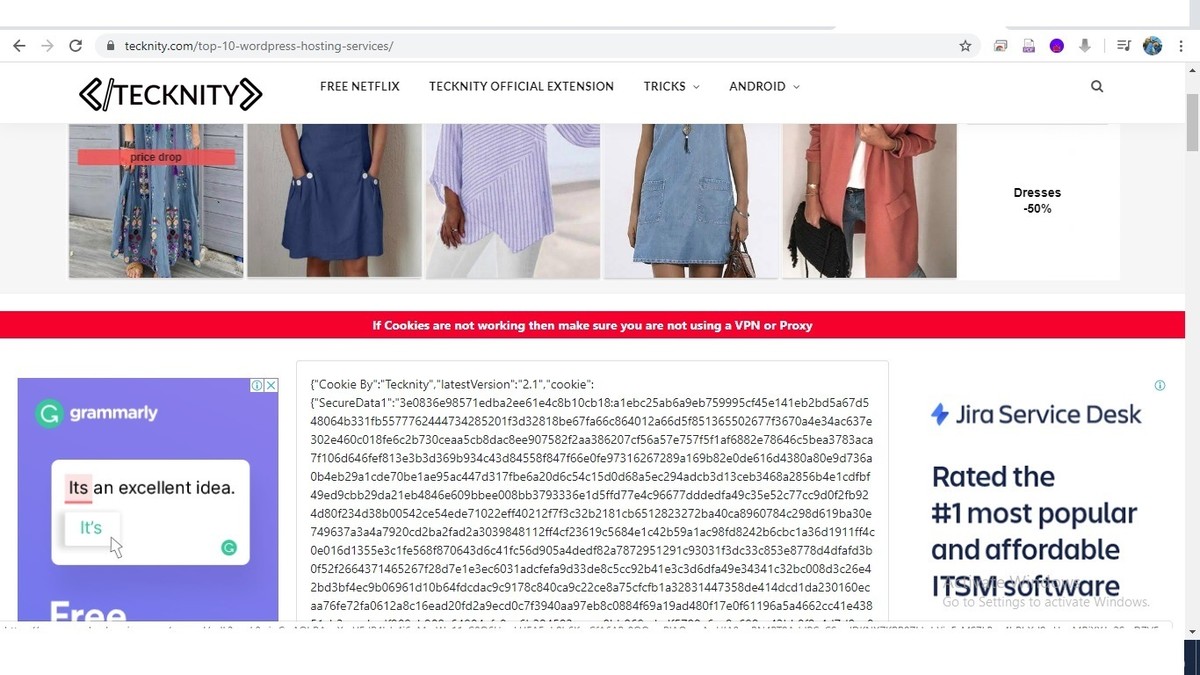The image size is (1200, 675).
Task: Click the purple circular extension icon
Action: pos(1056,46)
